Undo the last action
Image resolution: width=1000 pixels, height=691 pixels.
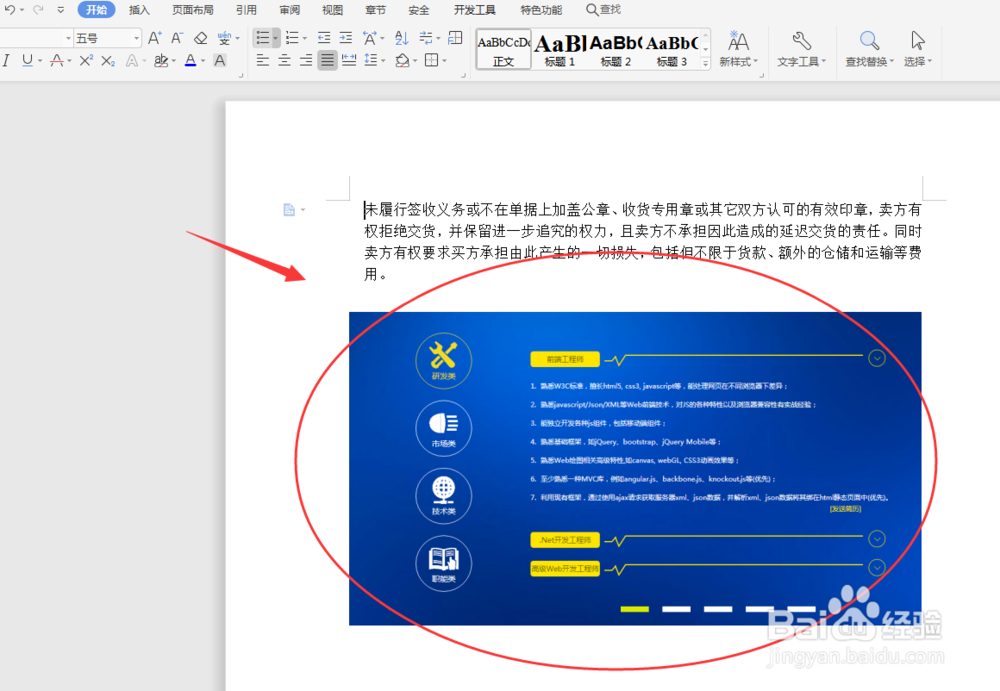[x=10, y=10]
